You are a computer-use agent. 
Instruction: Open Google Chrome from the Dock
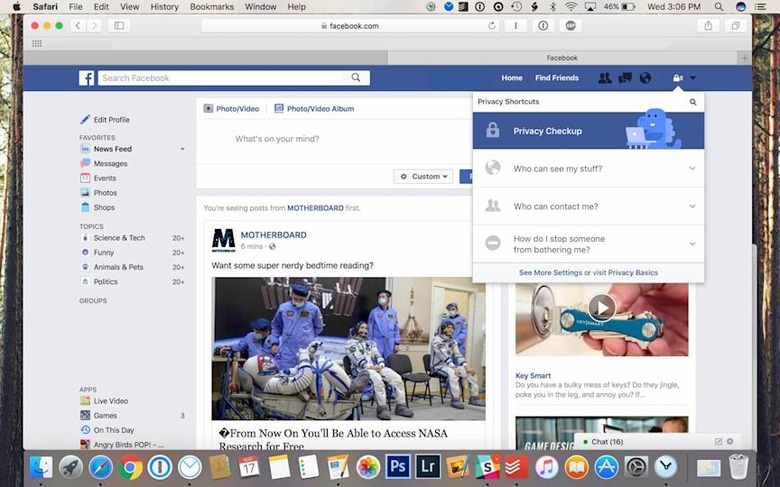click(130, 467)
